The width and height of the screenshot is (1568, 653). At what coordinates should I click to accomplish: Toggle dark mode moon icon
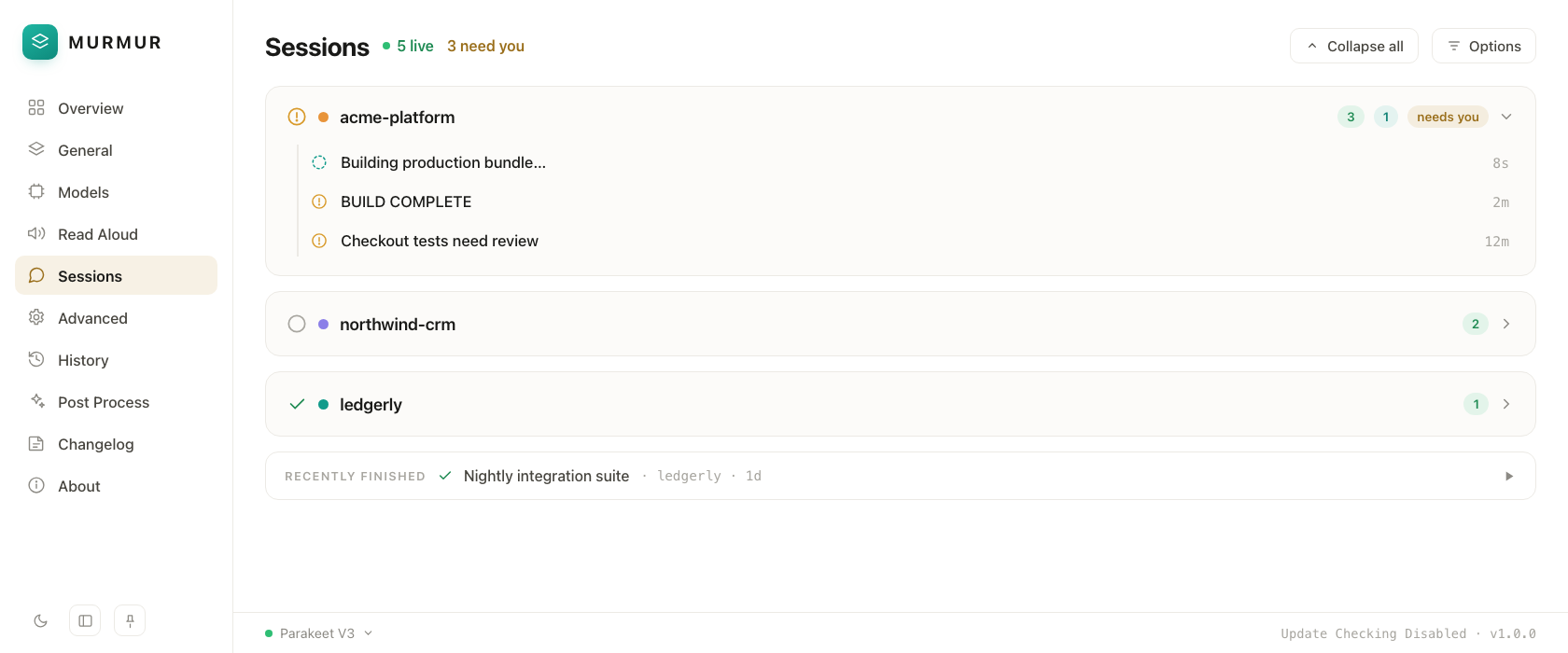click(40, 621)
